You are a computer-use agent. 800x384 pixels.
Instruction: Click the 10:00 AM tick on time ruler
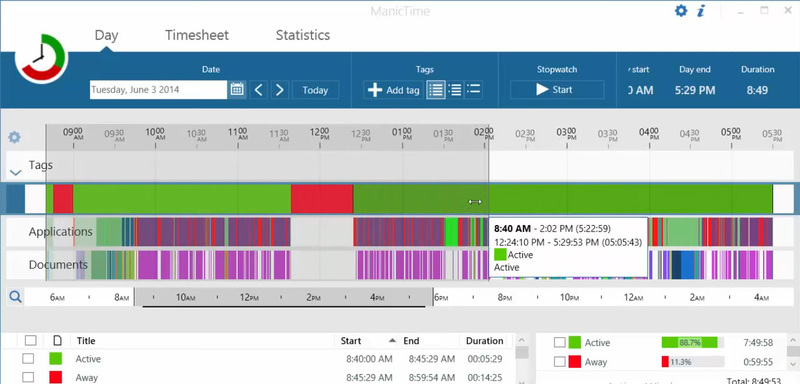pyautogui.click(x=155, y=135)
